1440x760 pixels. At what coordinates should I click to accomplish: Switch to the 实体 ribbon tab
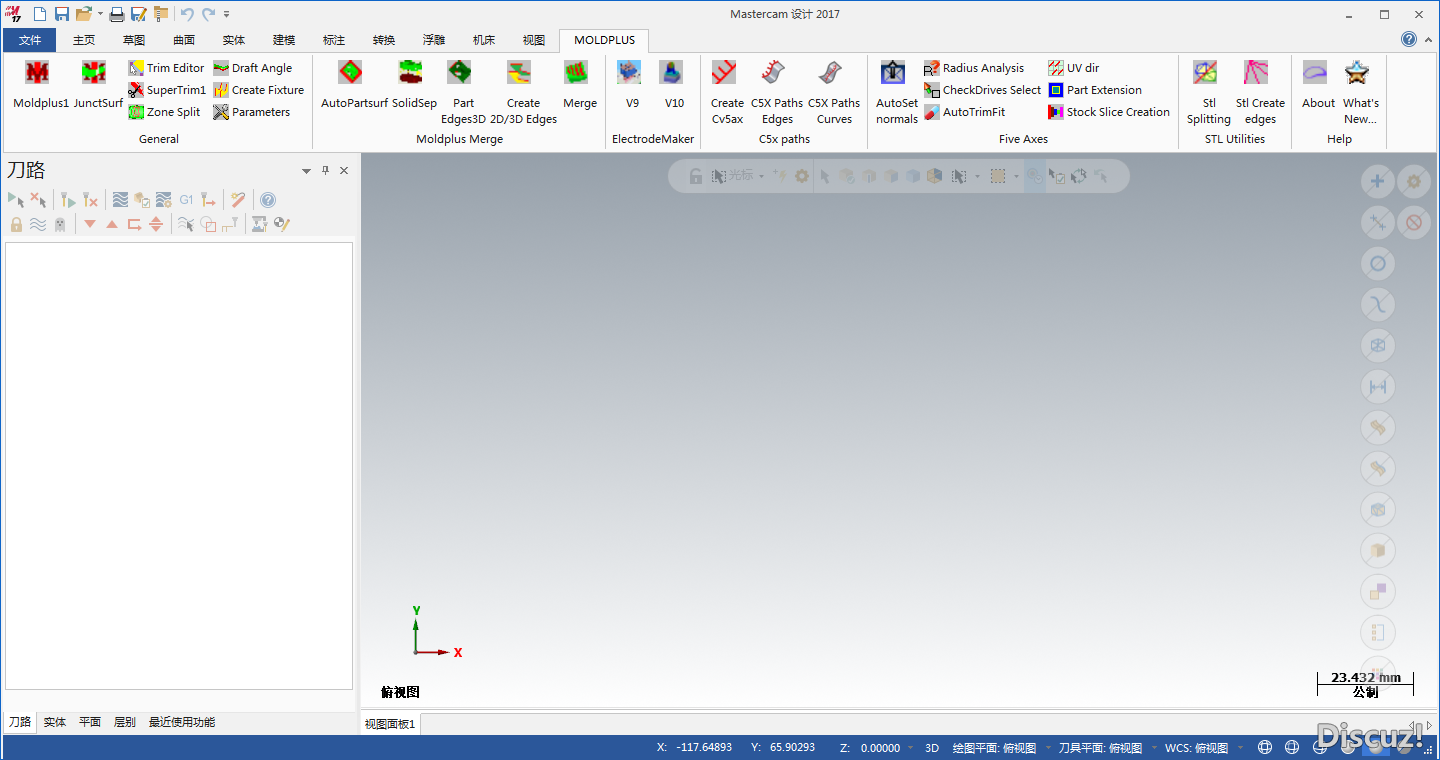(234, 40)
